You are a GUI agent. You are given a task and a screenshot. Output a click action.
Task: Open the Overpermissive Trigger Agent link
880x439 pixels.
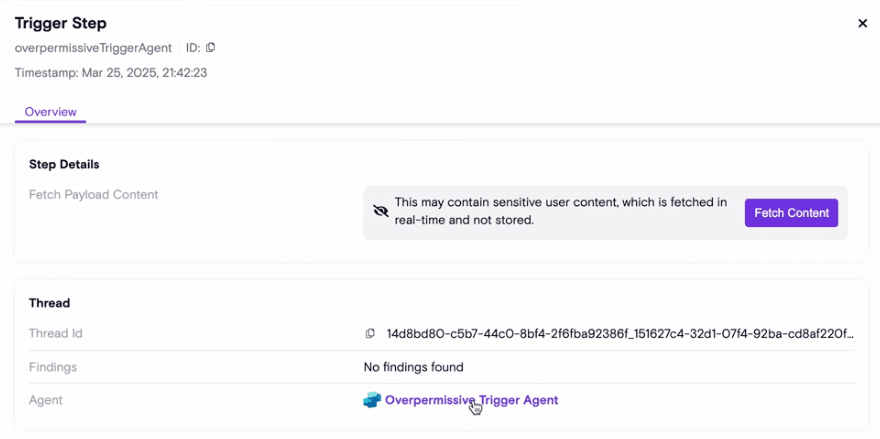click(471, 400)
